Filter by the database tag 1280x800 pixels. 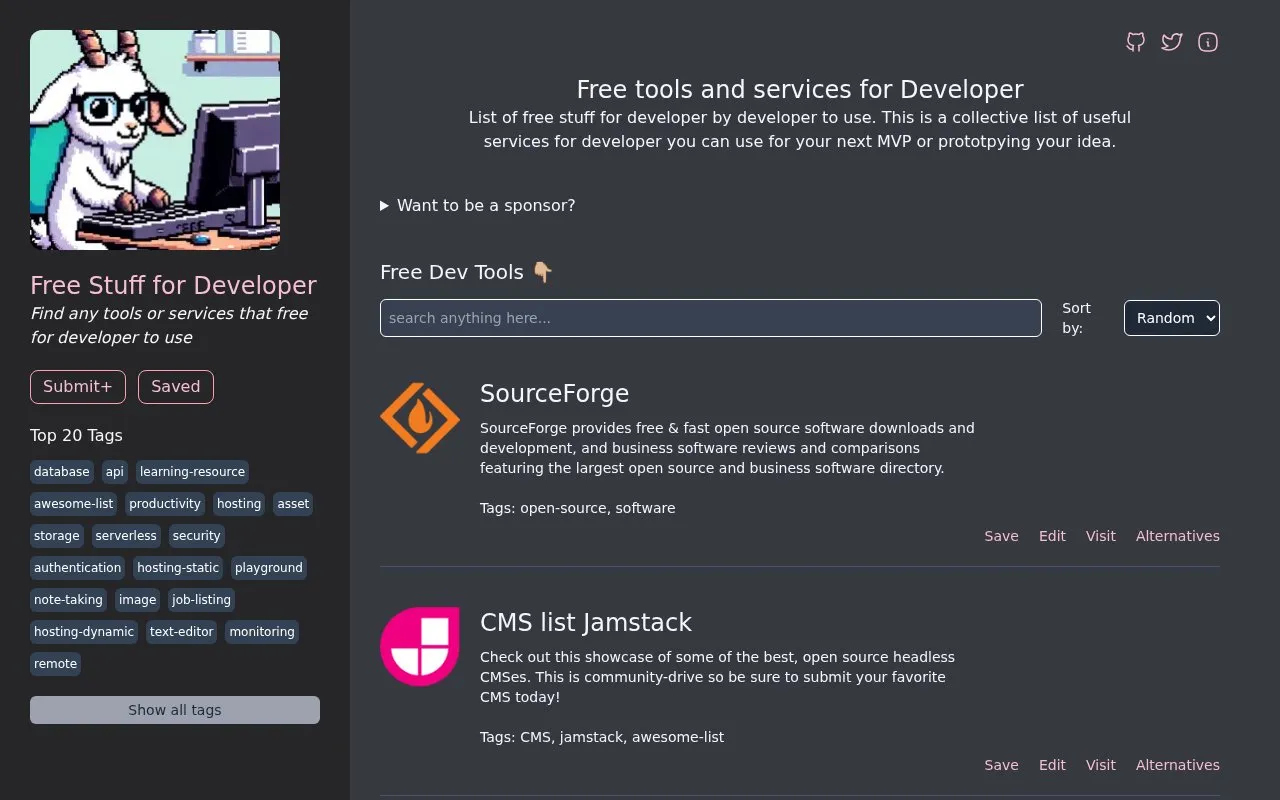[62, 472]
